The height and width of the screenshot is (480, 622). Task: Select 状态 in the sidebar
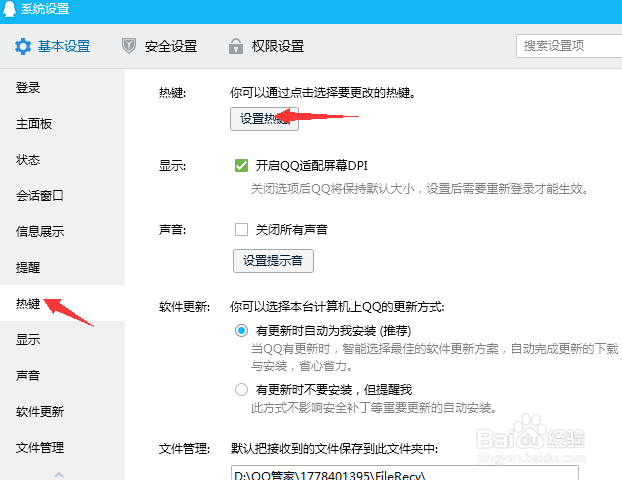click(28, 160)
